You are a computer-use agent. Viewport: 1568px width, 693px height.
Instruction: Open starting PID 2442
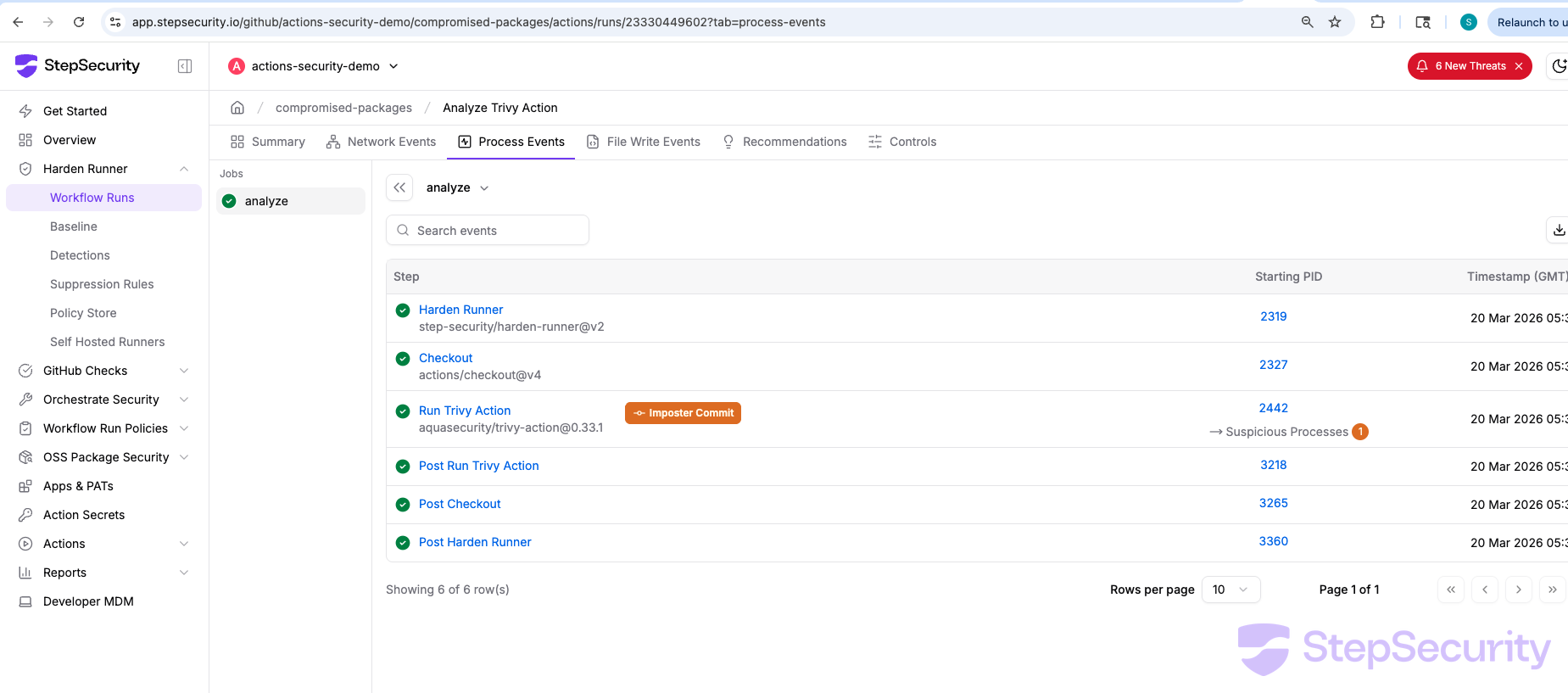click(x=1273, y=408)
